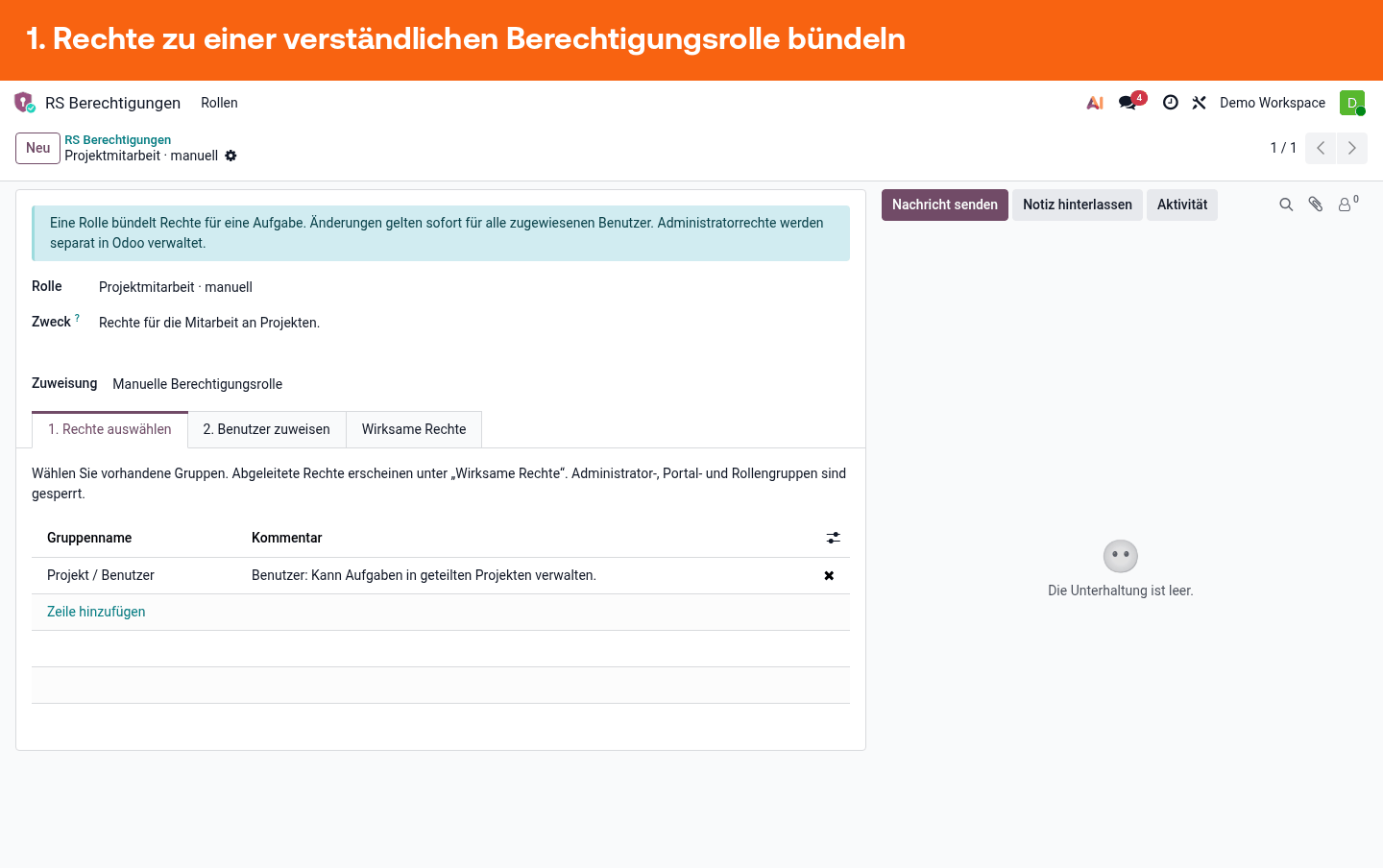Sort by the Gruppenname column header
The image size is (1383, 868).
[x=89, y=538]
